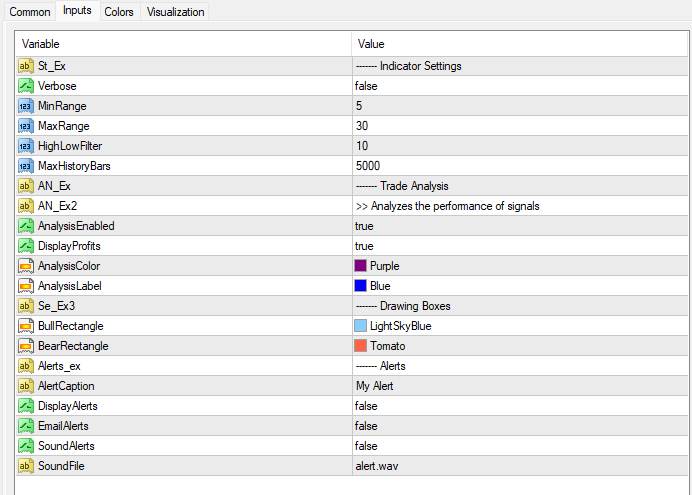Click the integer icon beside MinRange
692x495 pixels.
point(26,106)
